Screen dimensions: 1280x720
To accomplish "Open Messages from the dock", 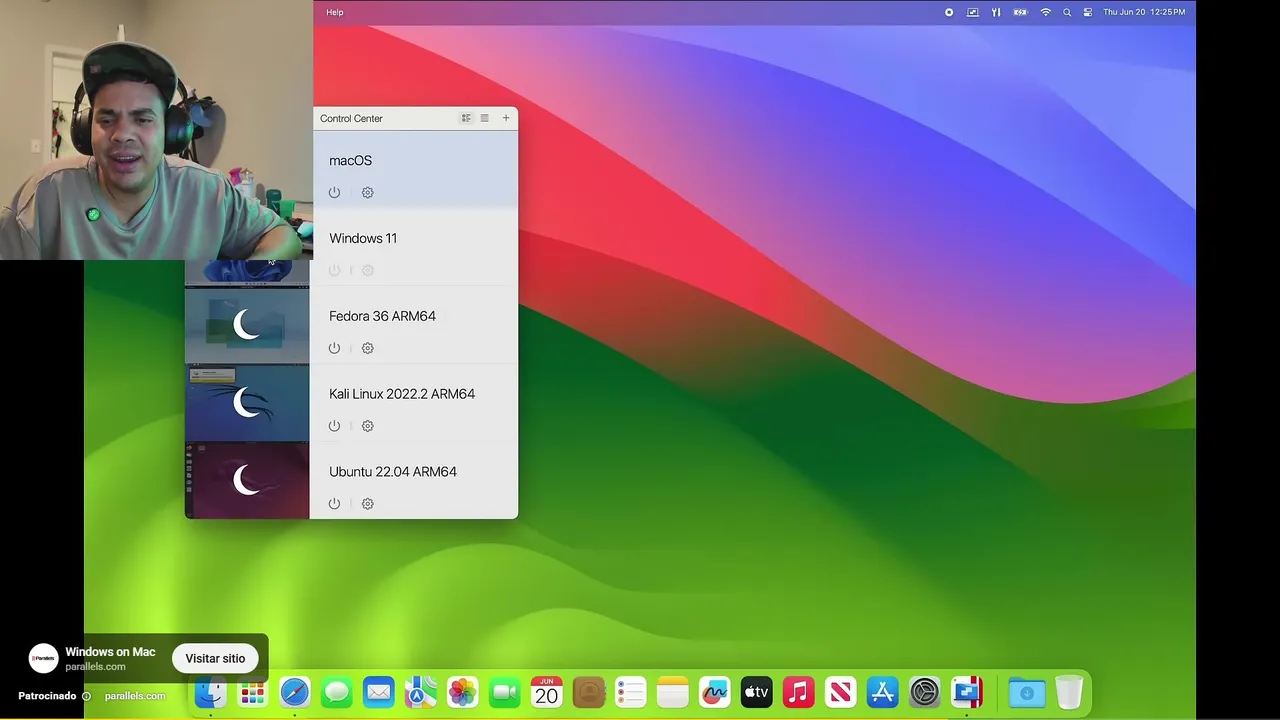I will coord(337,692).
